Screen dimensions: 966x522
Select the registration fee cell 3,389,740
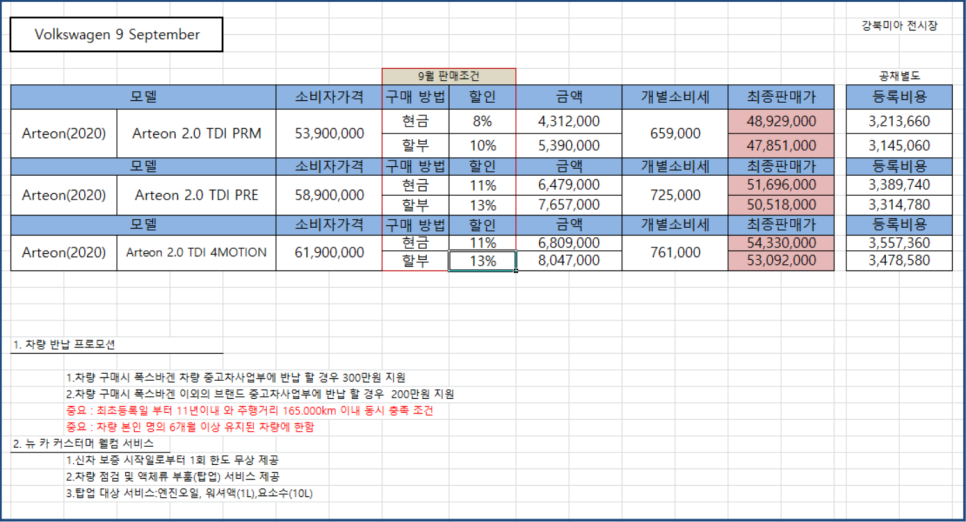[899, 185]
